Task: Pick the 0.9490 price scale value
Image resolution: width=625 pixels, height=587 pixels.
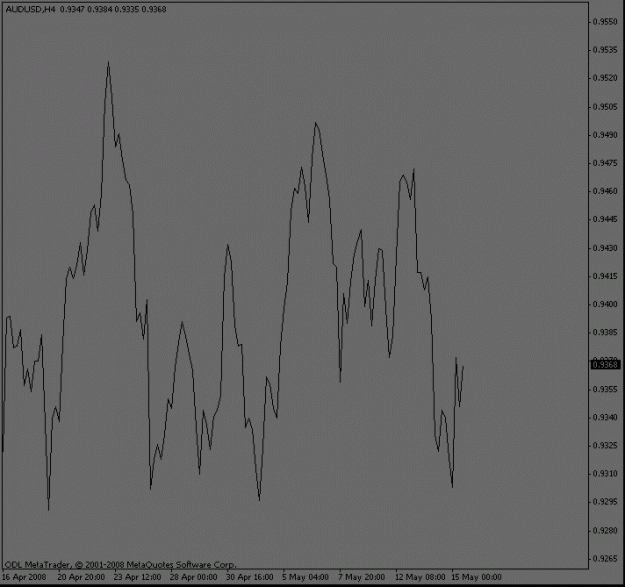Action: point(605,135)
